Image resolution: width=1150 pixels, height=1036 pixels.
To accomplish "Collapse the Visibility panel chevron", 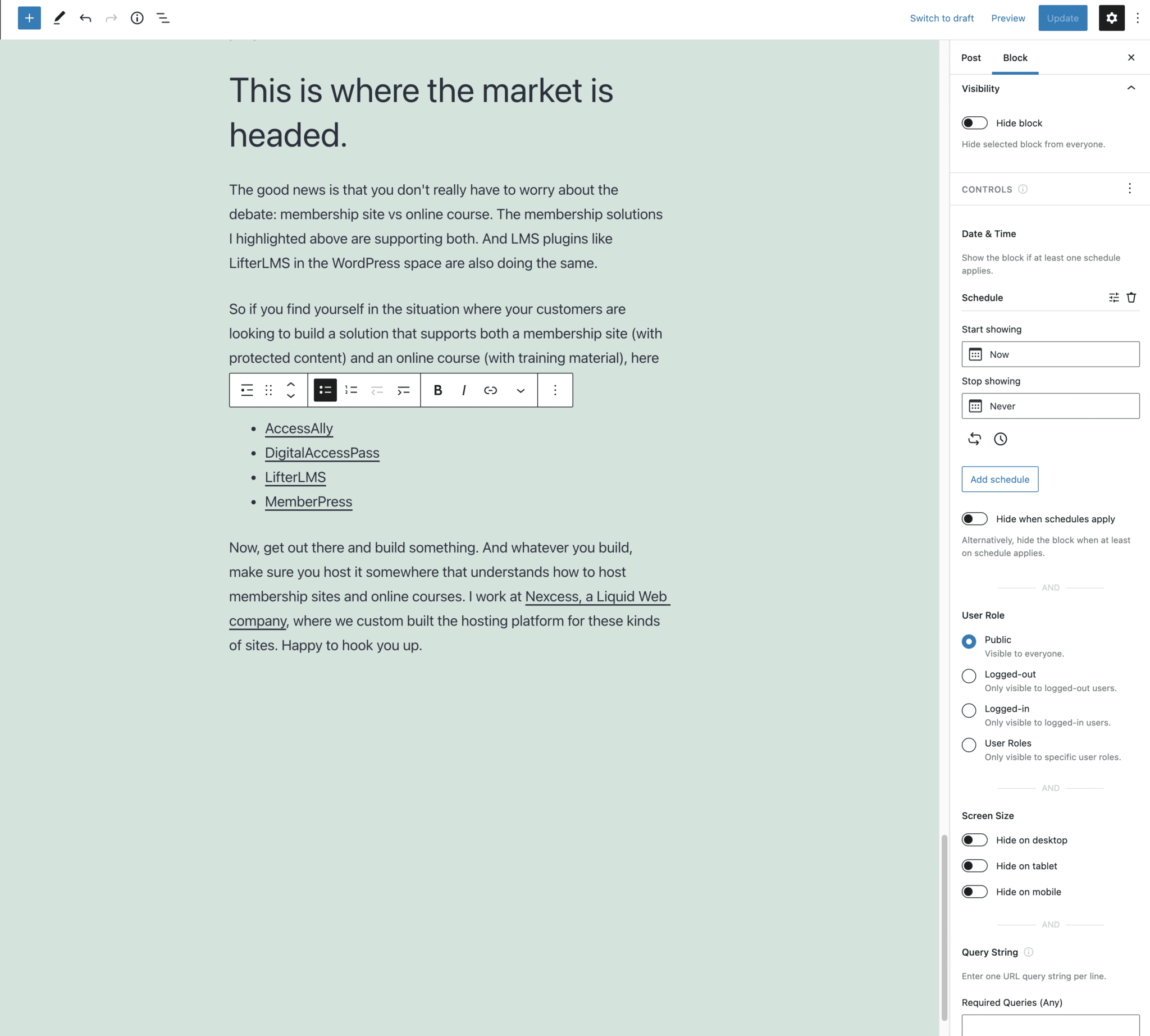I will coord(1131,88).
